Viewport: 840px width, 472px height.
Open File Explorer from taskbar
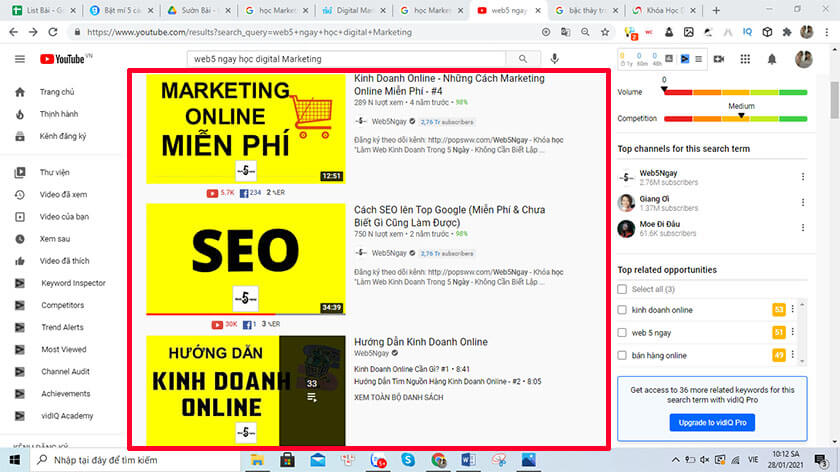tap(257, 460)
